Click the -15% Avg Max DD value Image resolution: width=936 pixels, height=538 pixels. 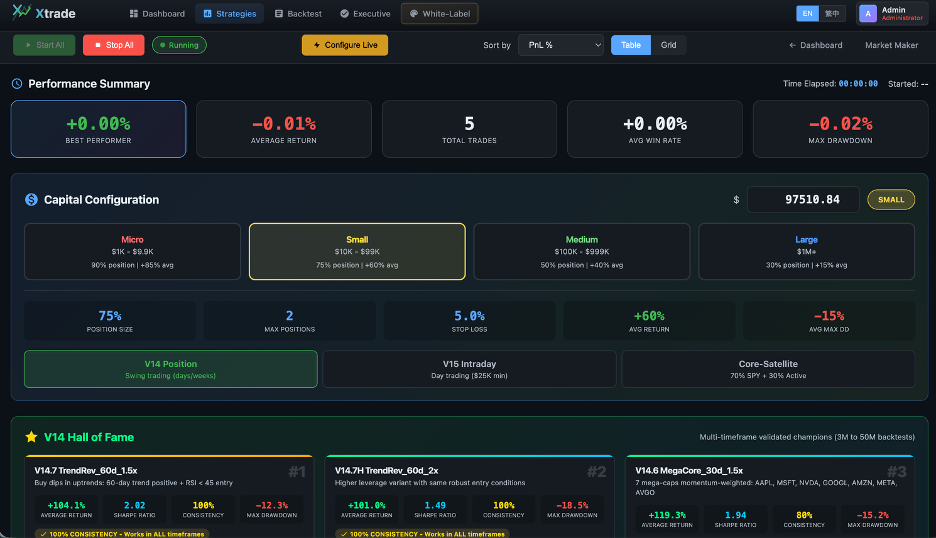[829, 316]
